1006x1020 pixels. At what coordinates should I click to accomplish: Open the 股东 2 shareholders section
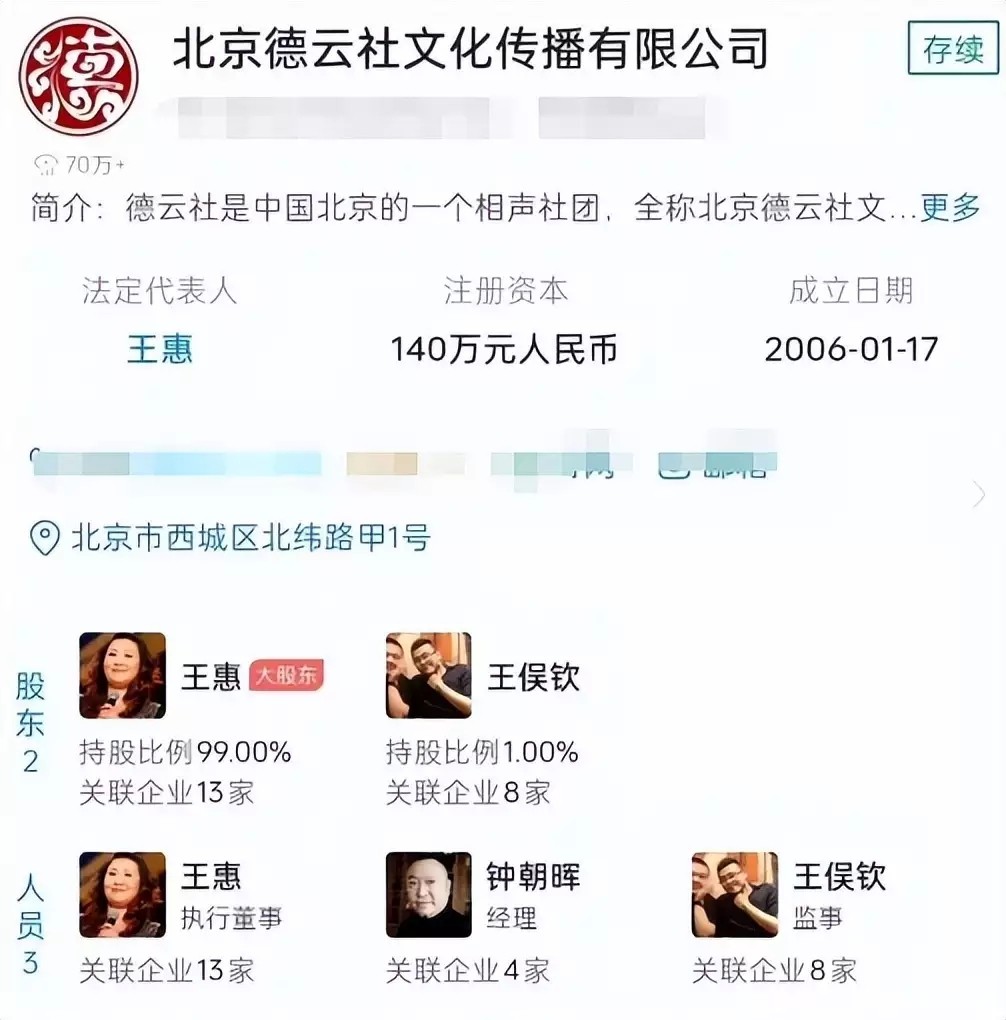pyautogui.click(x=31, y=723)
